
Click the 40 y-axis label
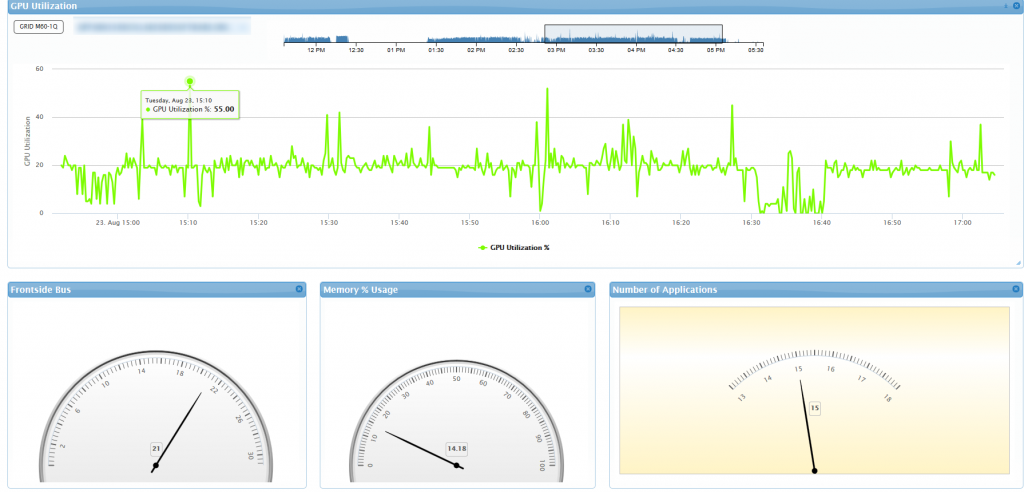click(39, 117)
